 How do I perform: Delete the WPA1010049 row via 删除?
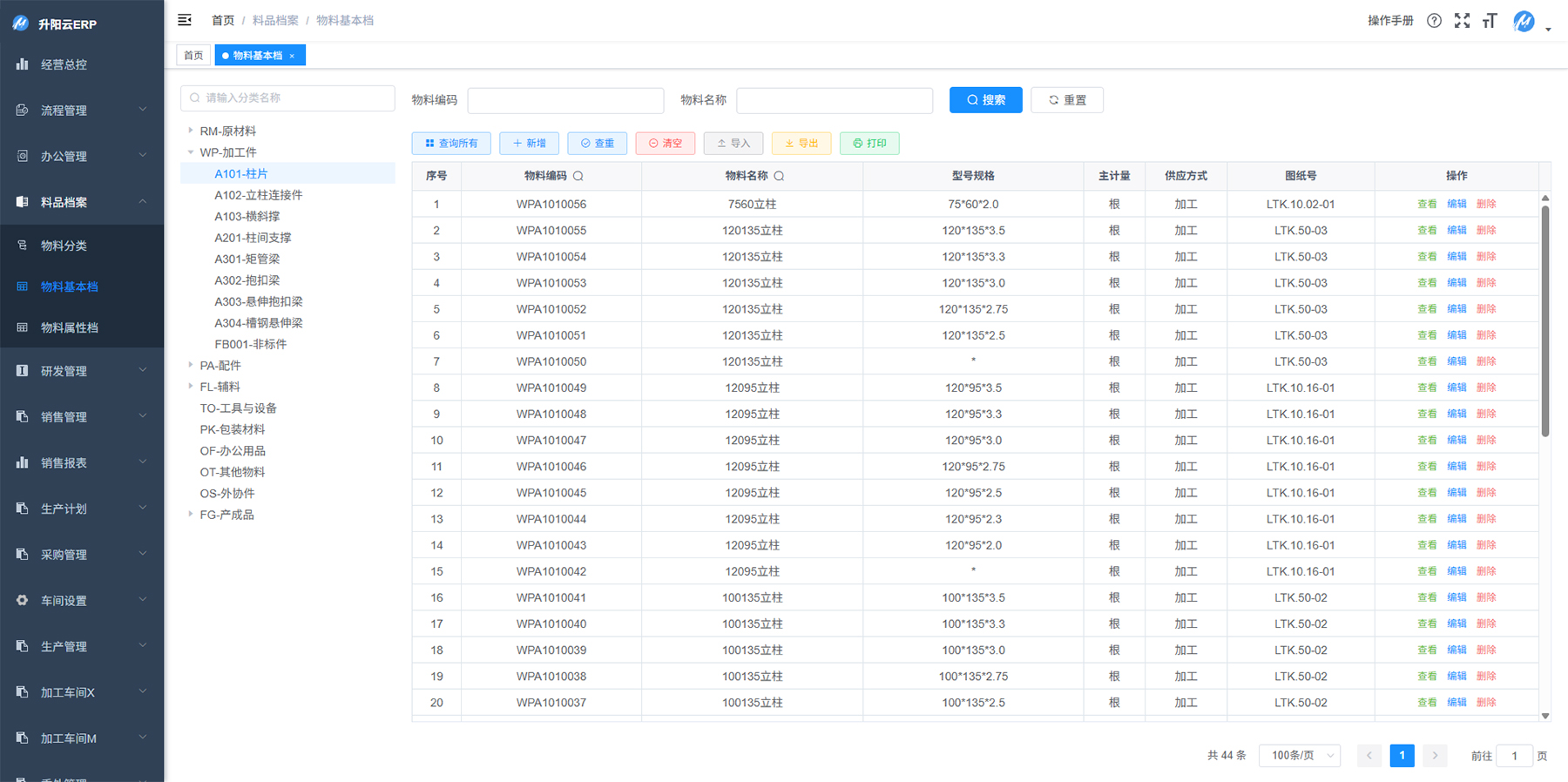[x=1486, y=388]
